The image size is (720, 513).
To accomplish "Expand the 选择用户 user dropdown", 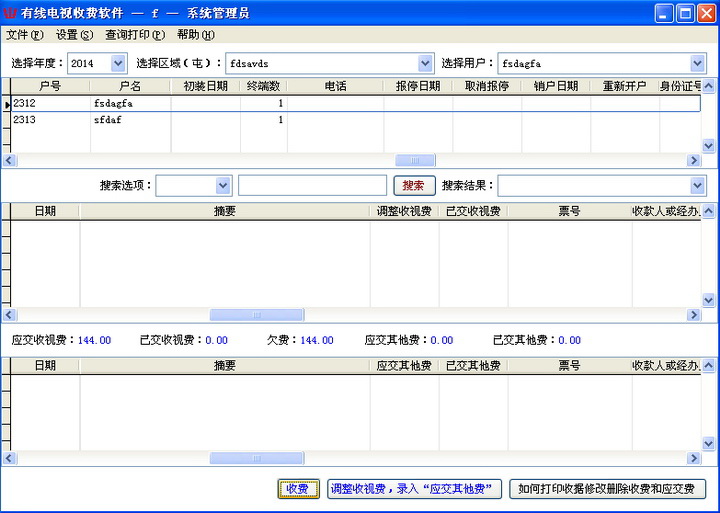I will [x=697, y=63].
